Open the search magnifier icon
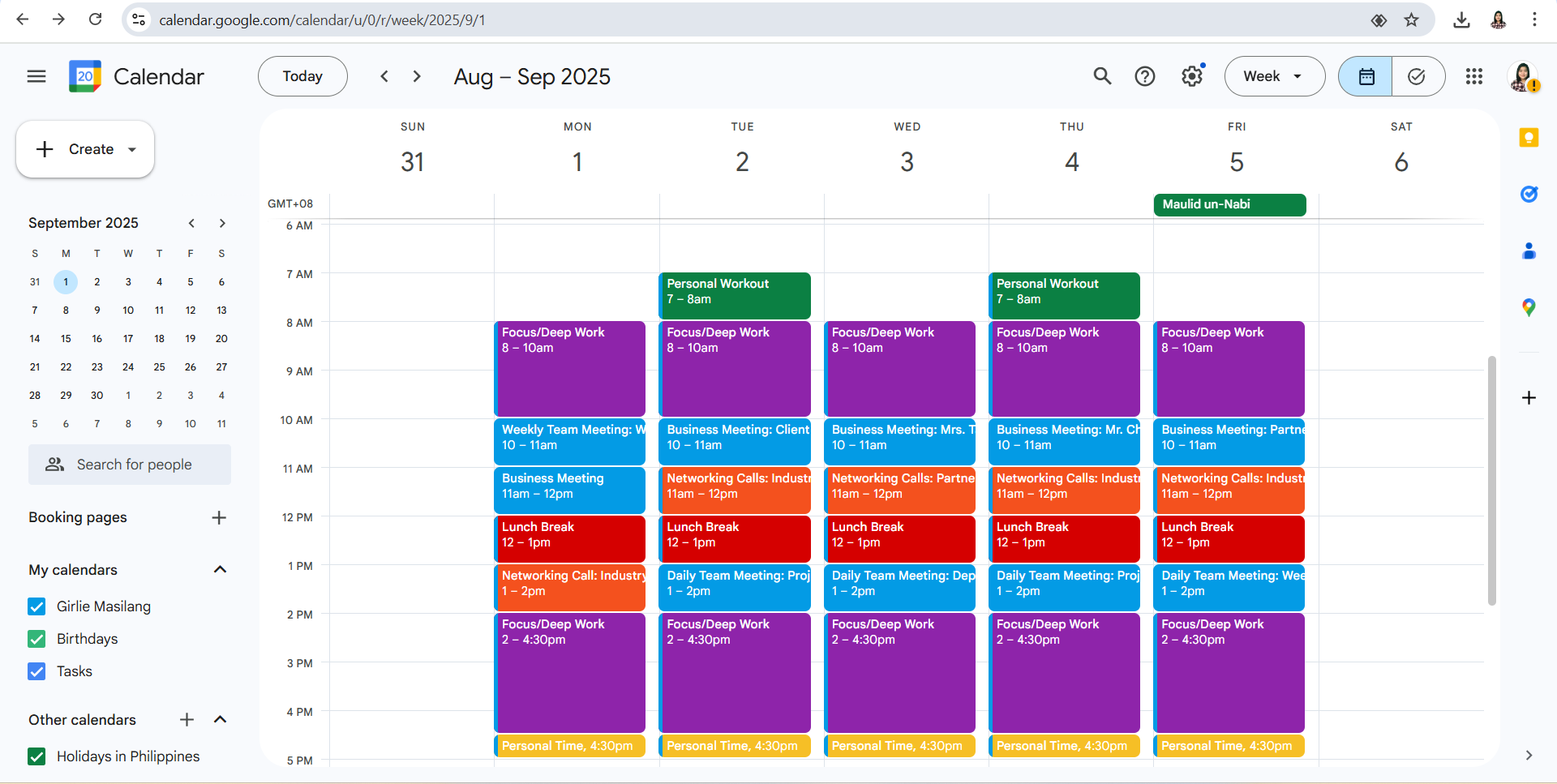The width and height of the screenshot is (1557, 784). 1102,76
